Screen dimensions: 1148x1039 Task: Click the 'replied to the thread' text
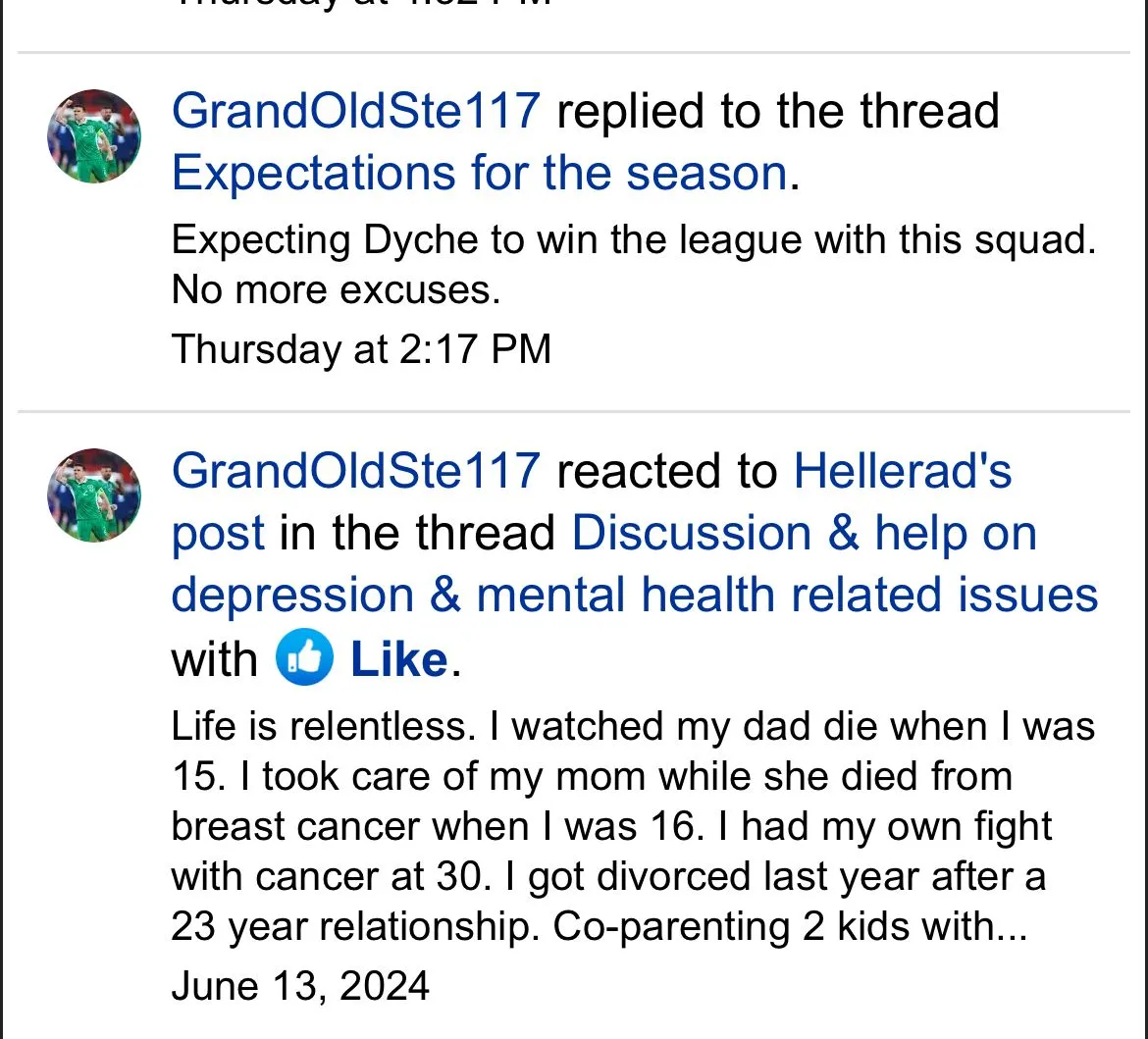(777, 111)
